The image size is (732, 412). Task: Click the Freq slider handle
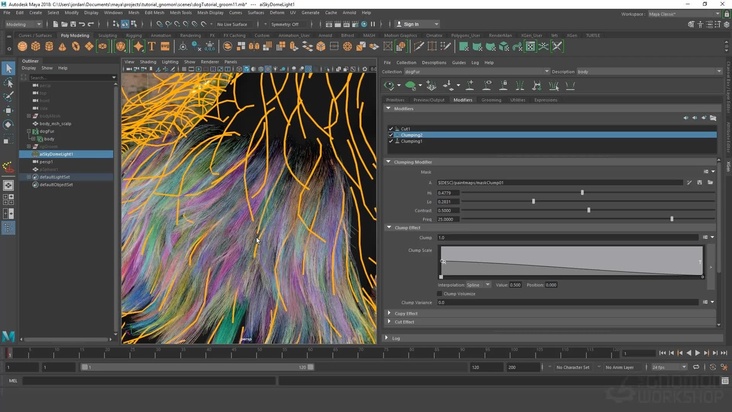pos(671,218)
